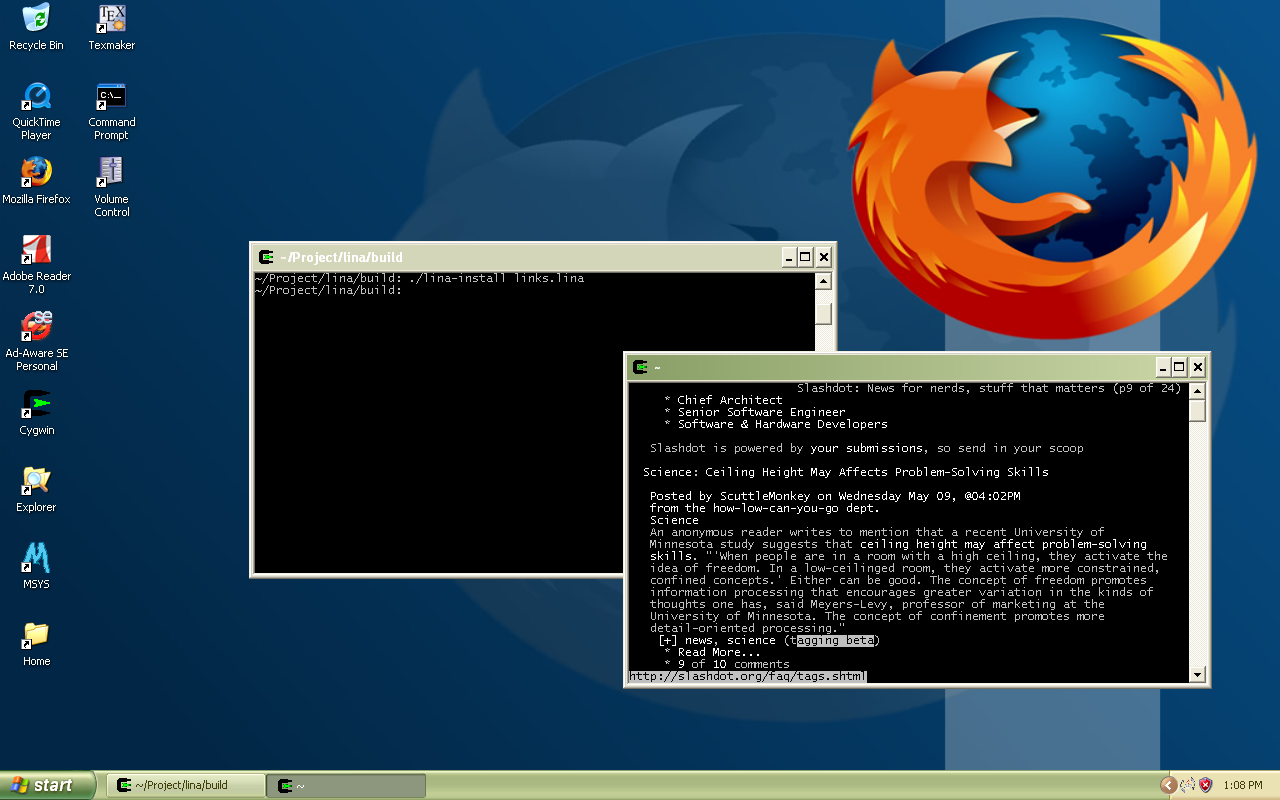The width and height of the screenshot is (1280, 800).
Task: Click the '~' terminal taskbar button
Action: click(x=346, y=785)
